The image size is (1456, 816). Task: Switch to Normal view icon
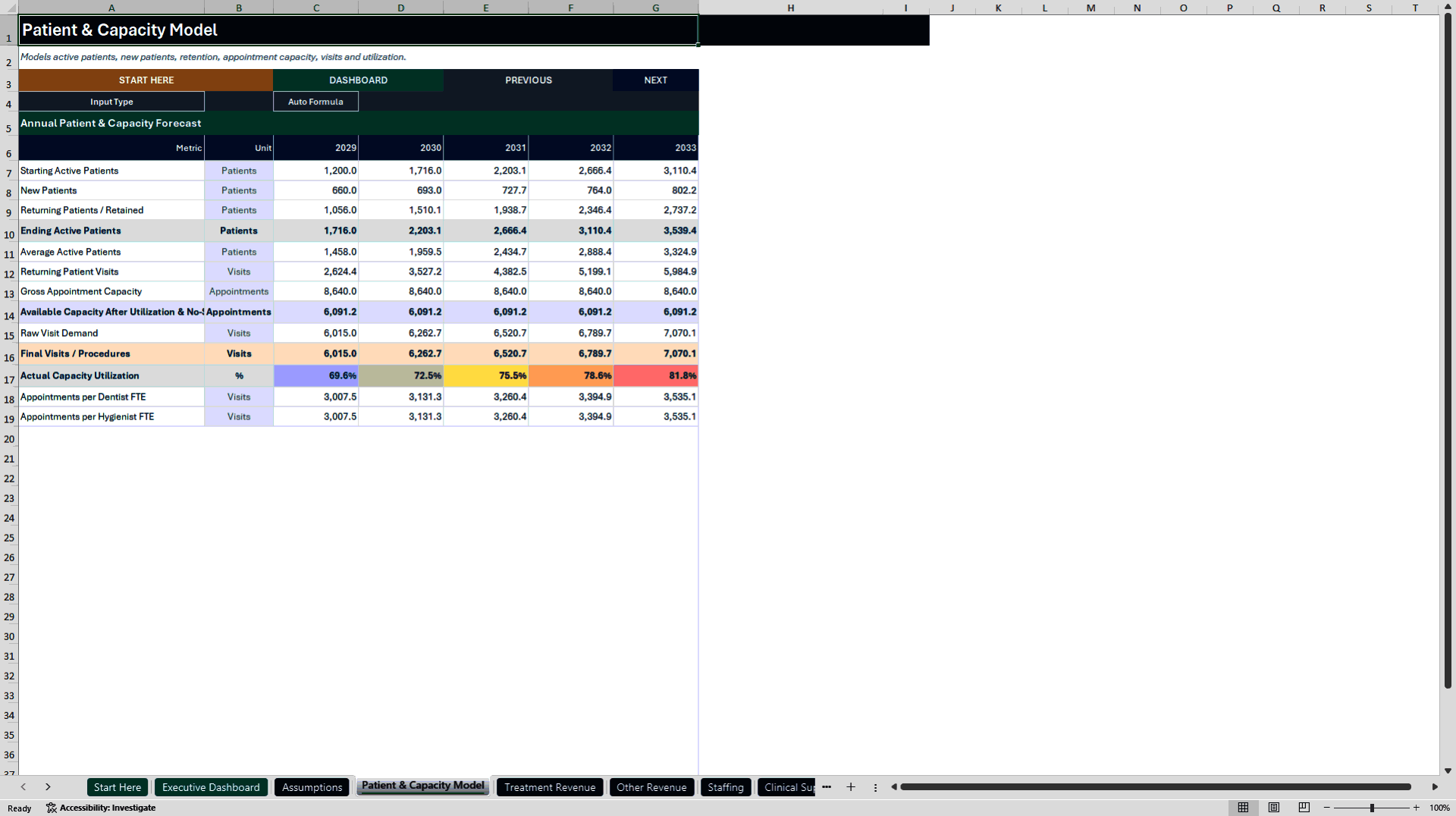[x=1243, y=808]
